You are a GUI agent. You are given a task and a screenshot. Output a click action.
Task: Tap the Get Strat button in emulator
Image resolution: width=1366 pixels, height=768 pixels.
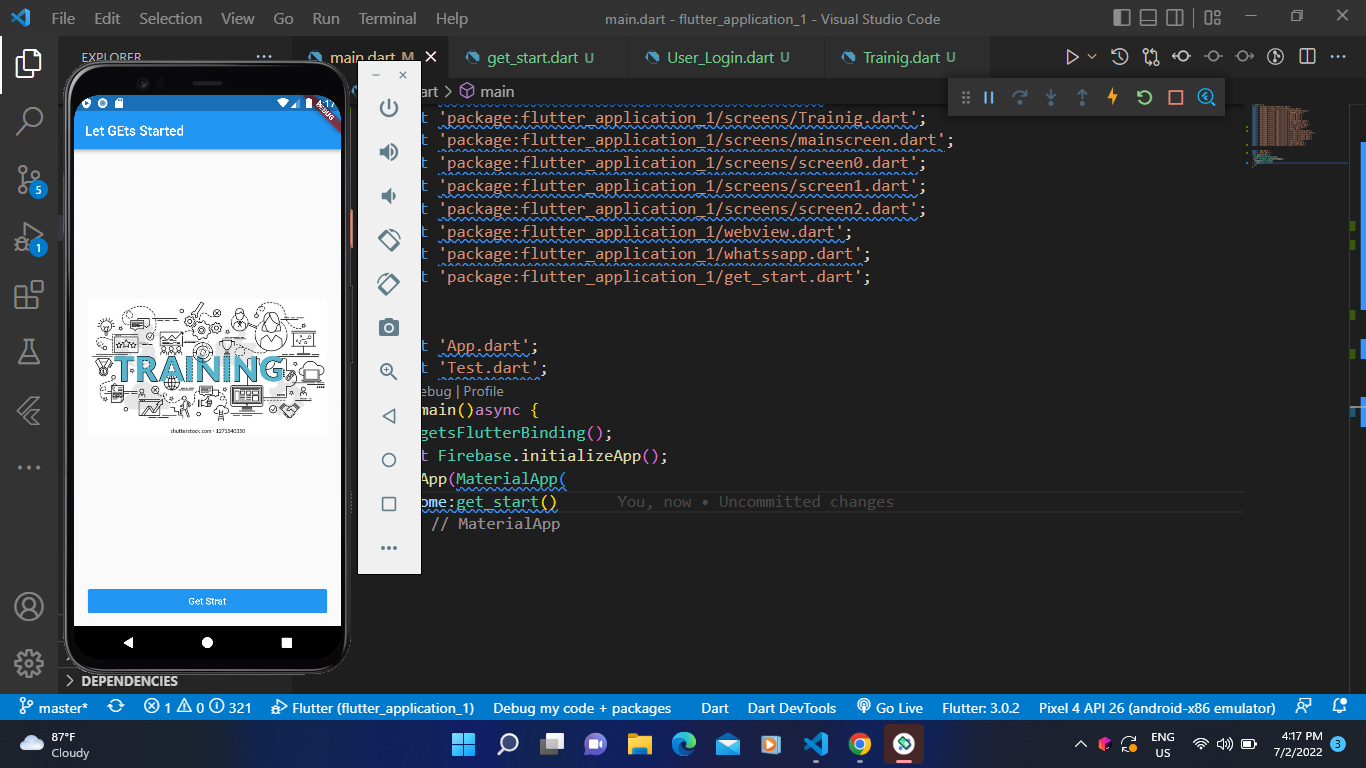(207, 601)
